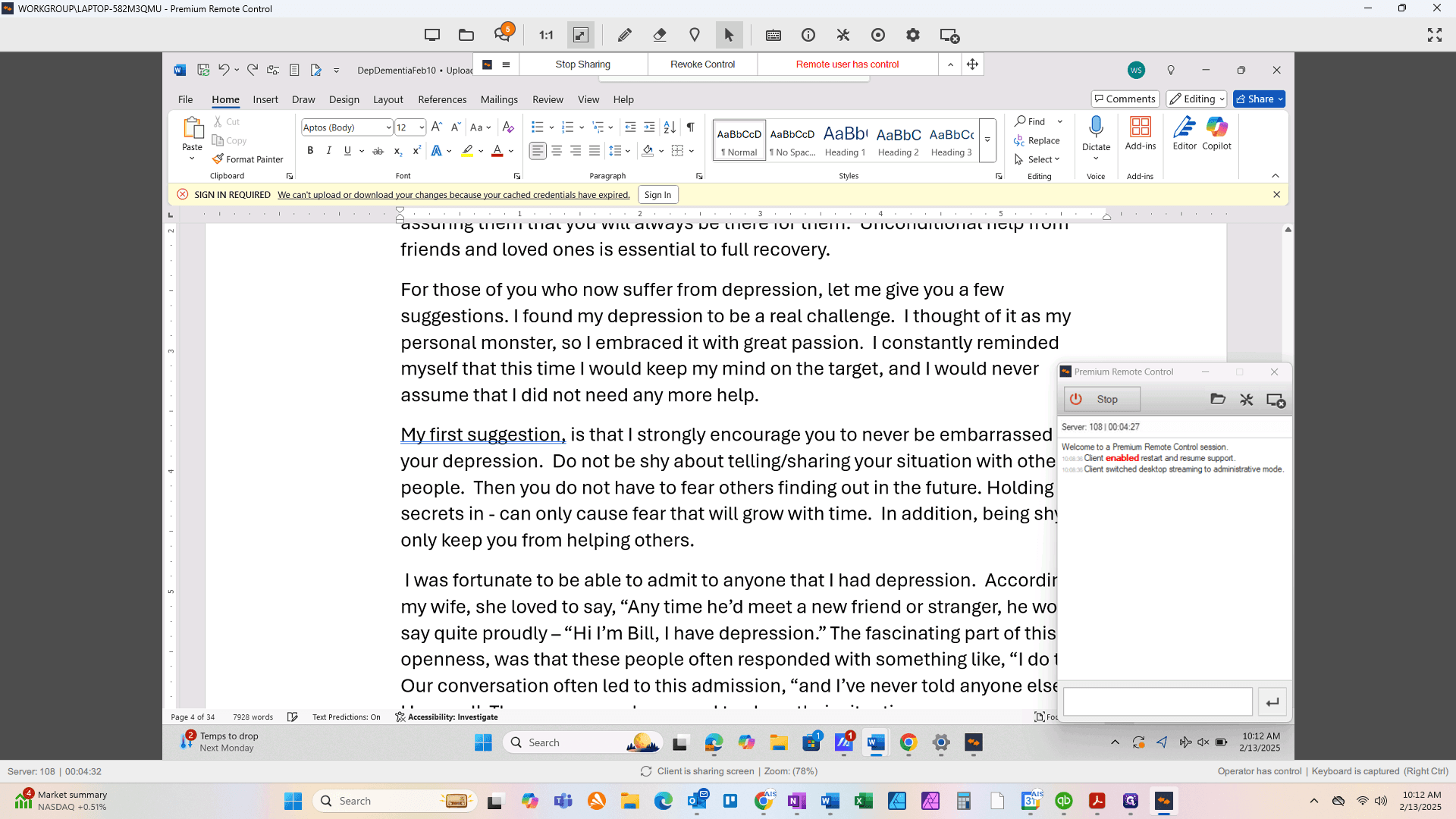Screen dimensions: 1456x819
Task: Sort paragraph A to Z icon
Action: pos(670,127)
